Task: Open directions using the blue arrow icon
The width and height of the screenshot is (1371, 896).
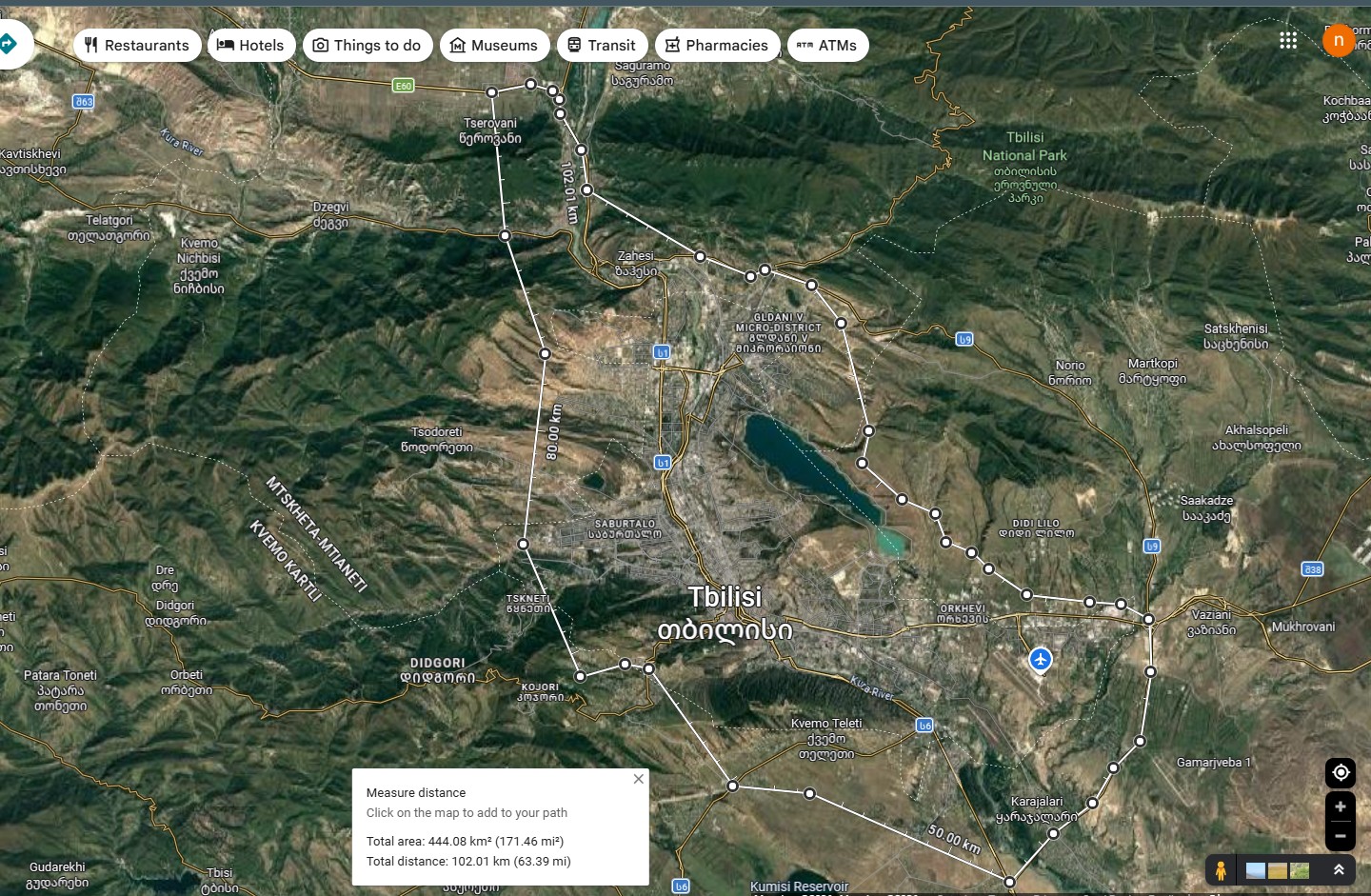Action: [10, 44]
